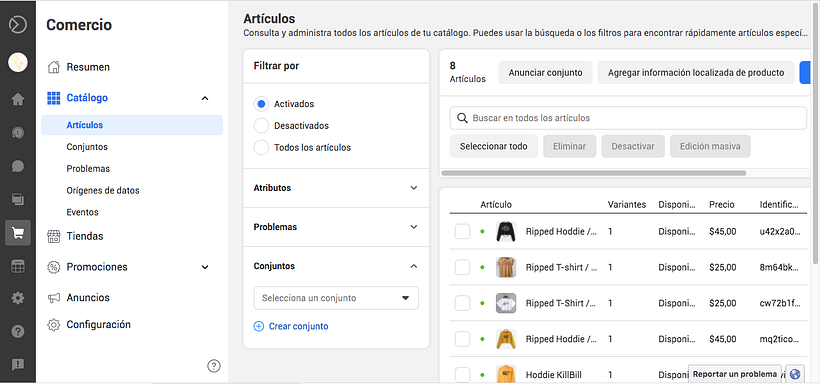This screenshot has height=384, width=820.
Task: Click the Seleccionar todo button
Action: coord(494,146)
